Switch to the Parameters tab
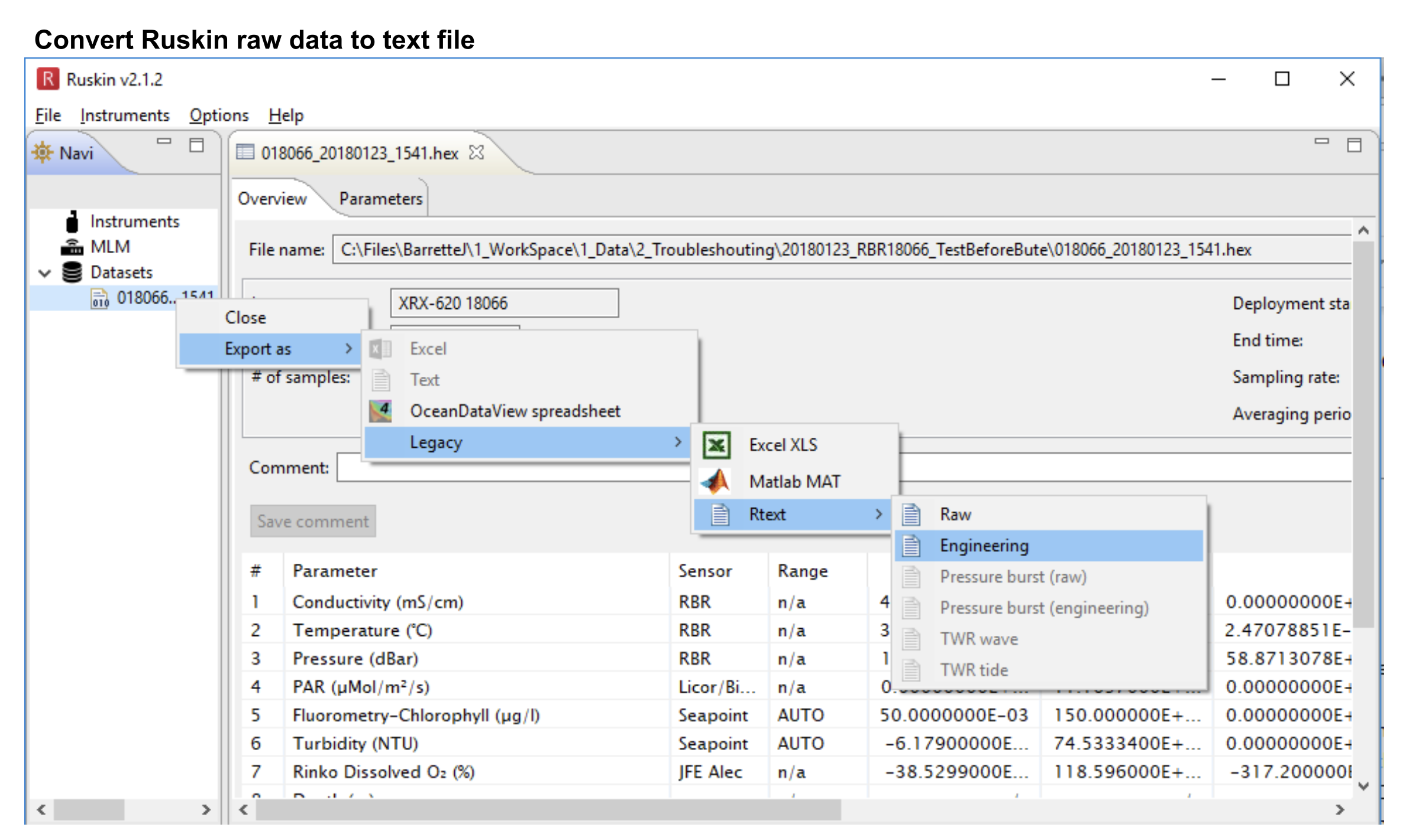 381,199
